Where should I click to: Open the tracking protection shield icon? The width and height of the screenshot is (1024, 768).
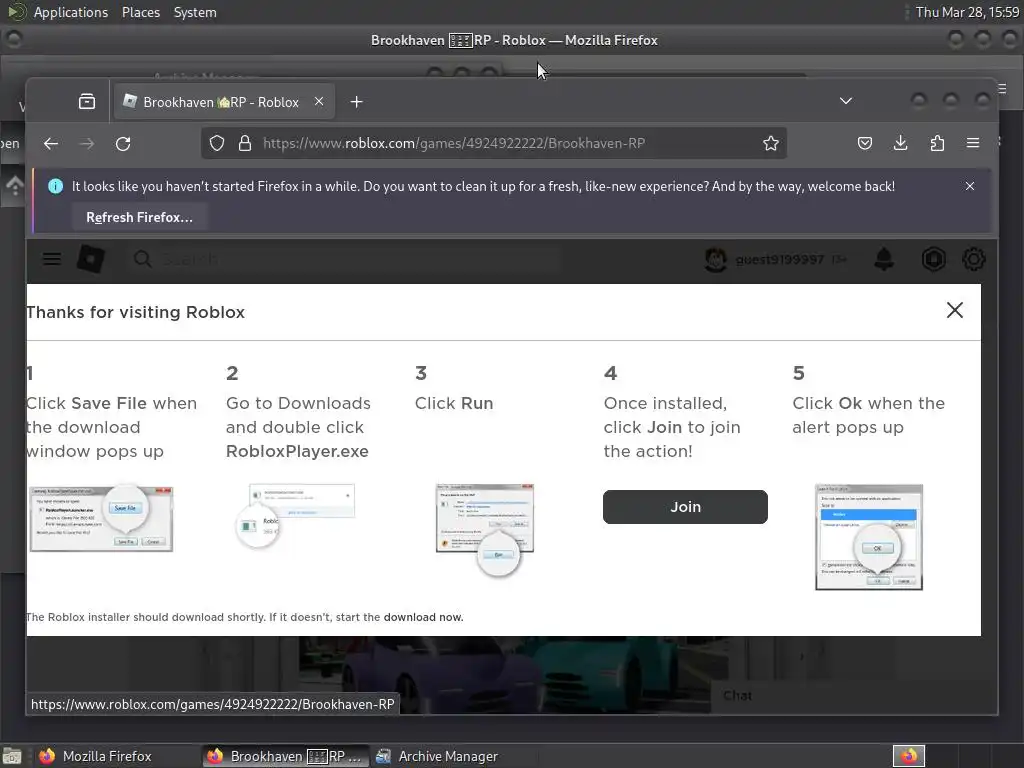click(217, 144)
